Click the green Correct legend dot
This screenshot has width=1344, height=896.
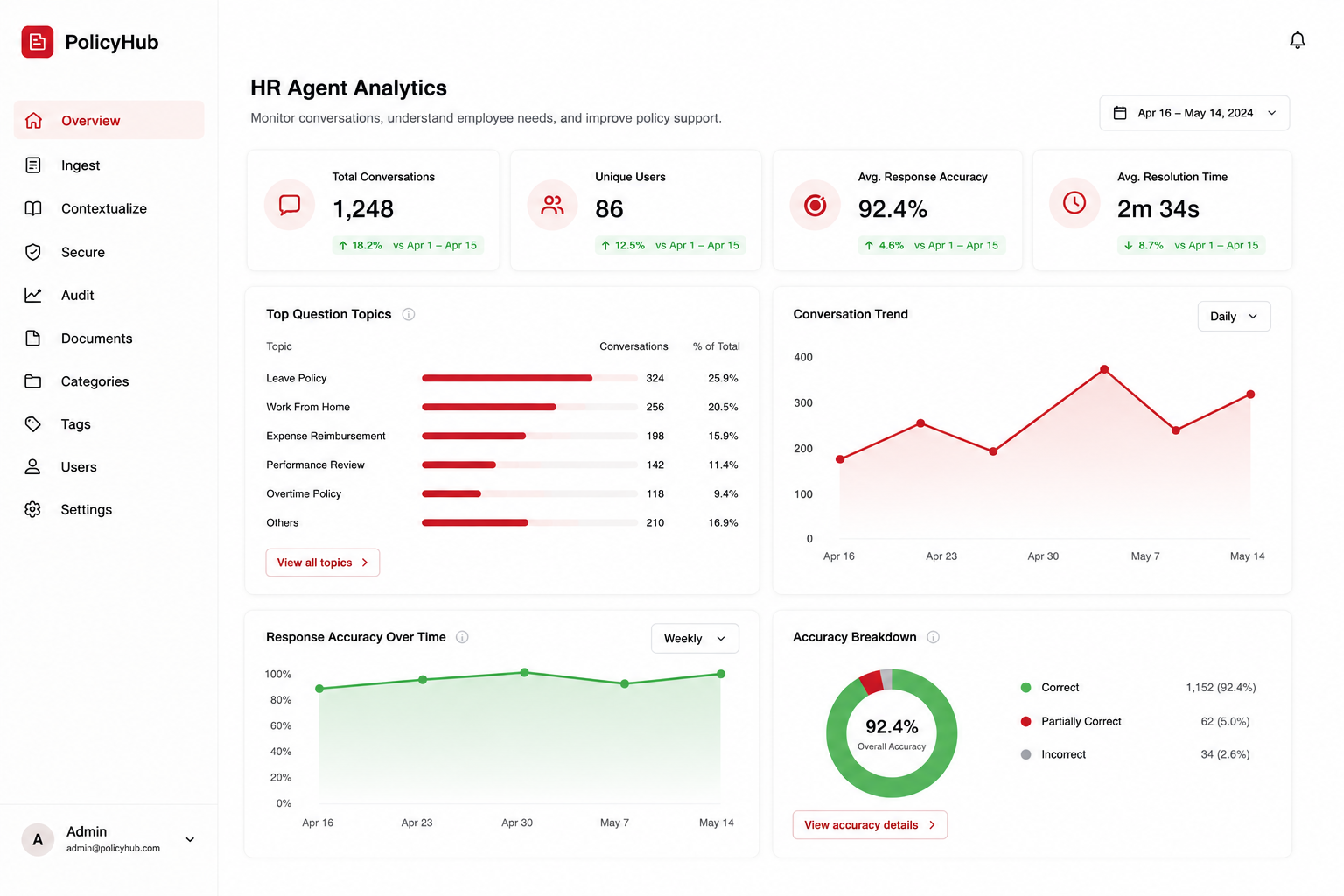(1025, 687)
